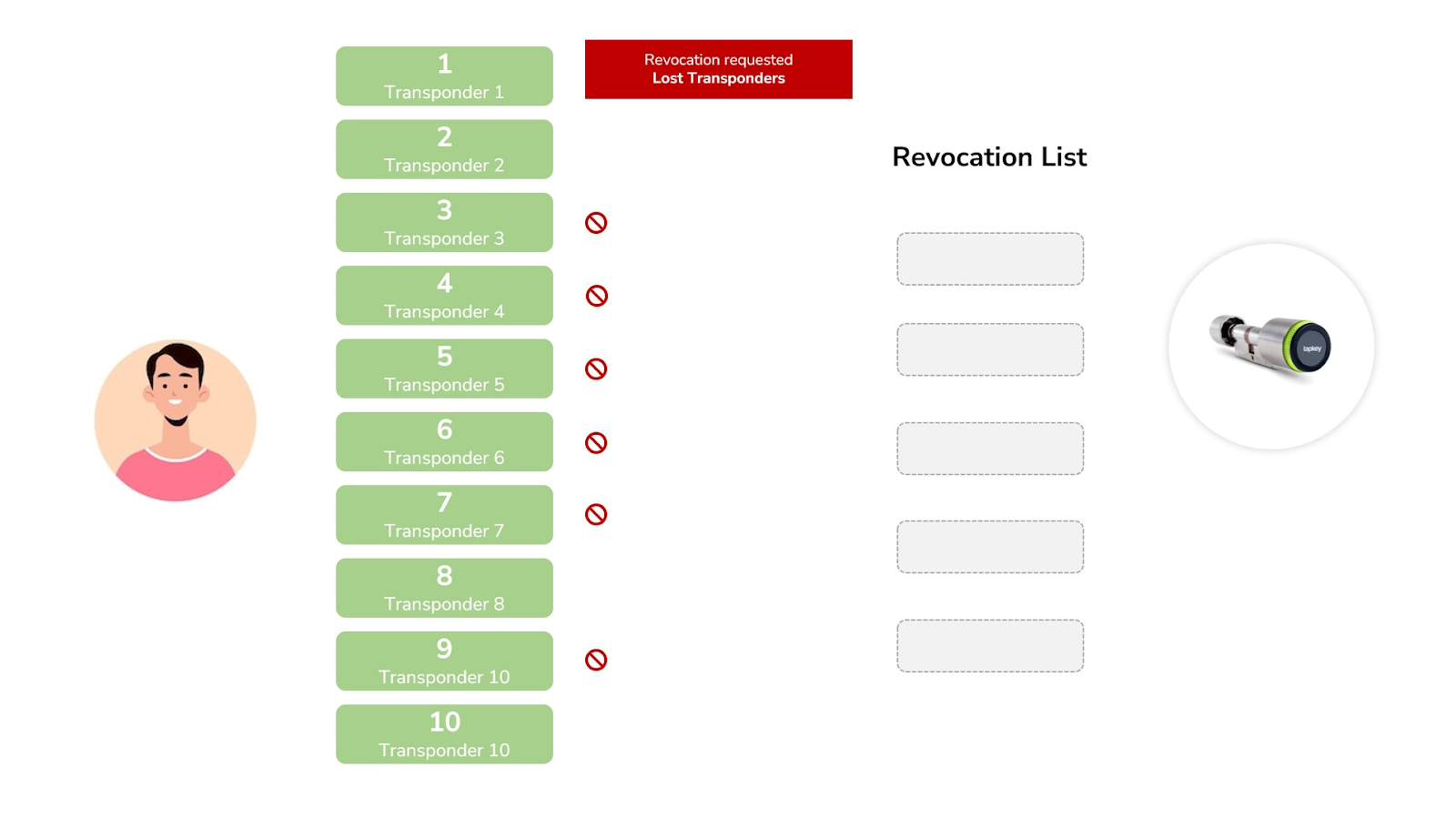Click the prohibition icon beside Transponder 6
This screenshot has width=1456, height=818.
coord(596,442)
